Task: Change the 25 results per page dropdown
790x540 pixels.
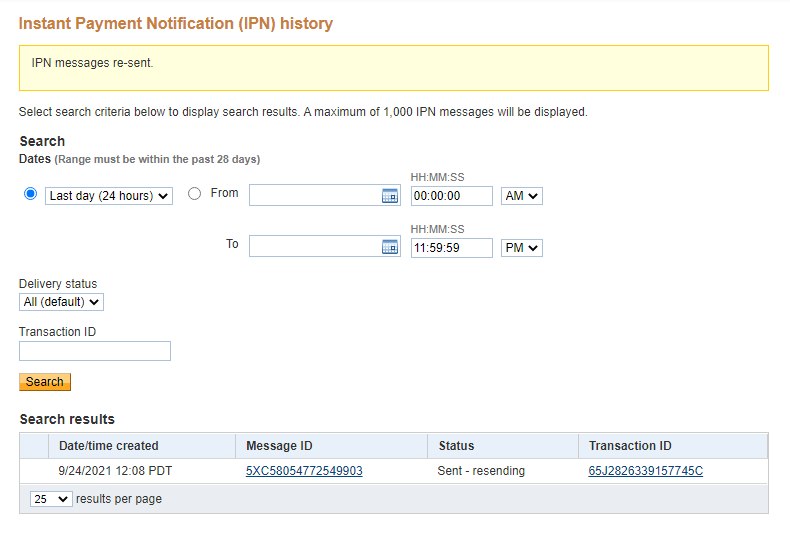Action: (x=51, y=498)
